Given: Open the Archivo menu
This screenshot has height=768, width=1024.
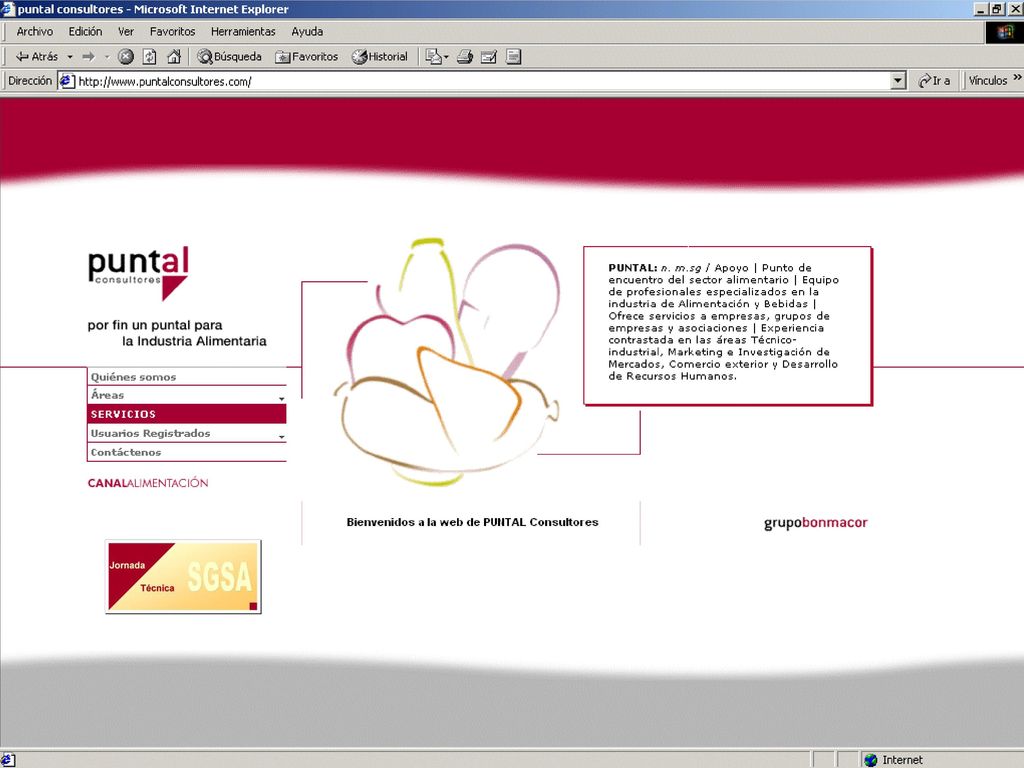Looking at the screenshot, I should (35, 31).
